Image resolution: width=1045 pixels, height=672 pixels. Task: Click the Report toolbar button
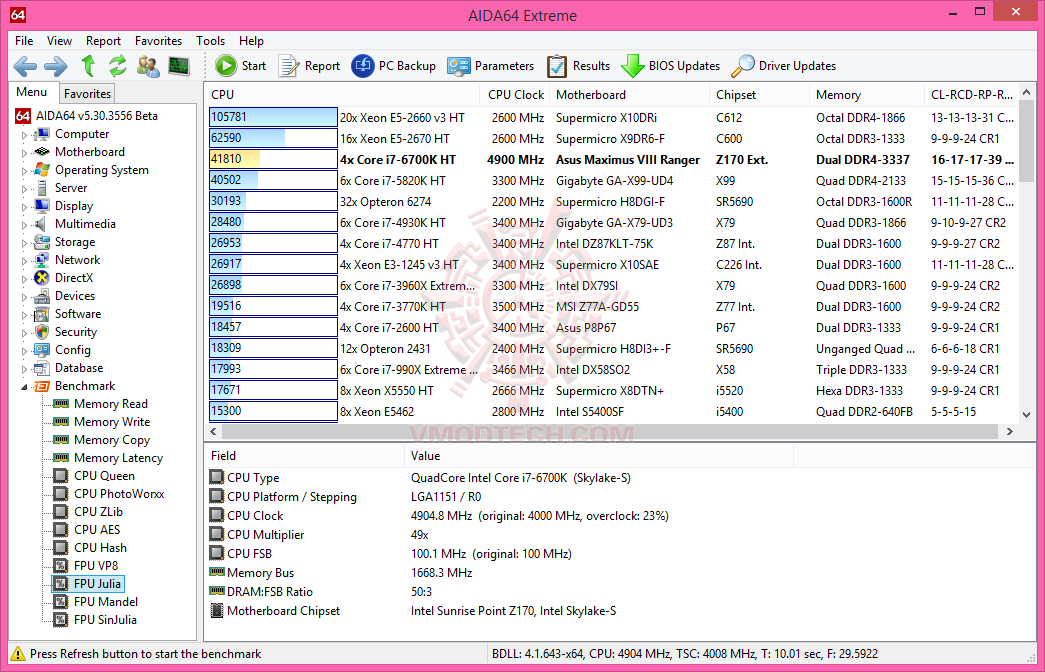309,66
